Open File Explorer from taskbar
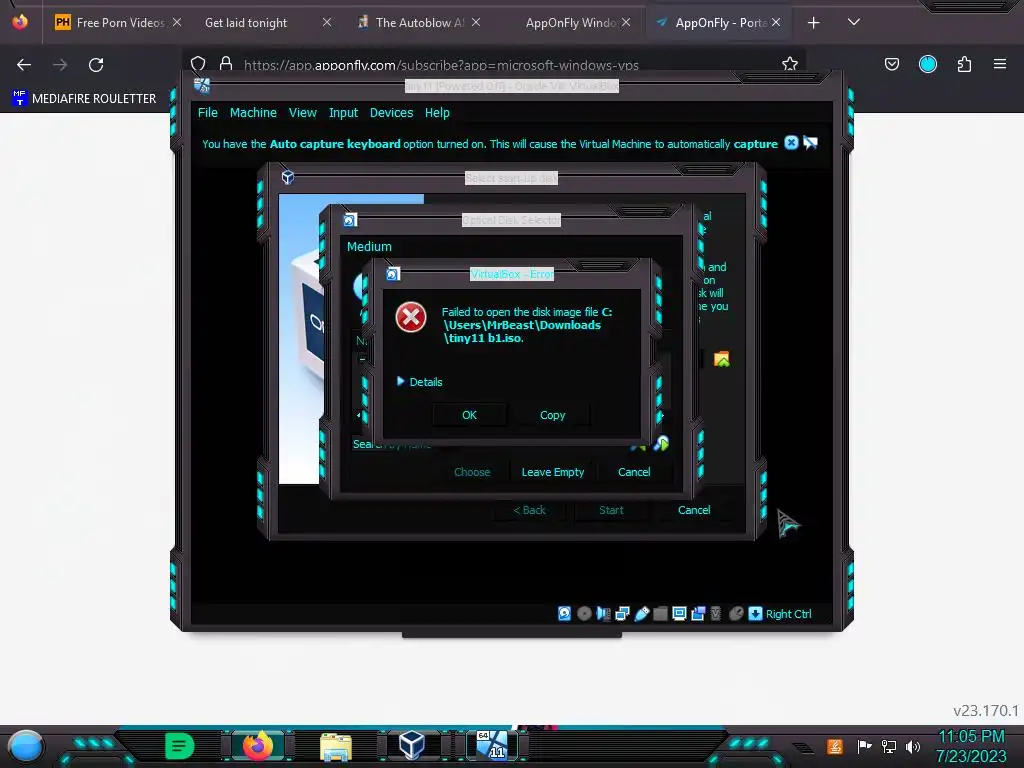Screen dimensions: 1024x768 (x=336, y=746)
